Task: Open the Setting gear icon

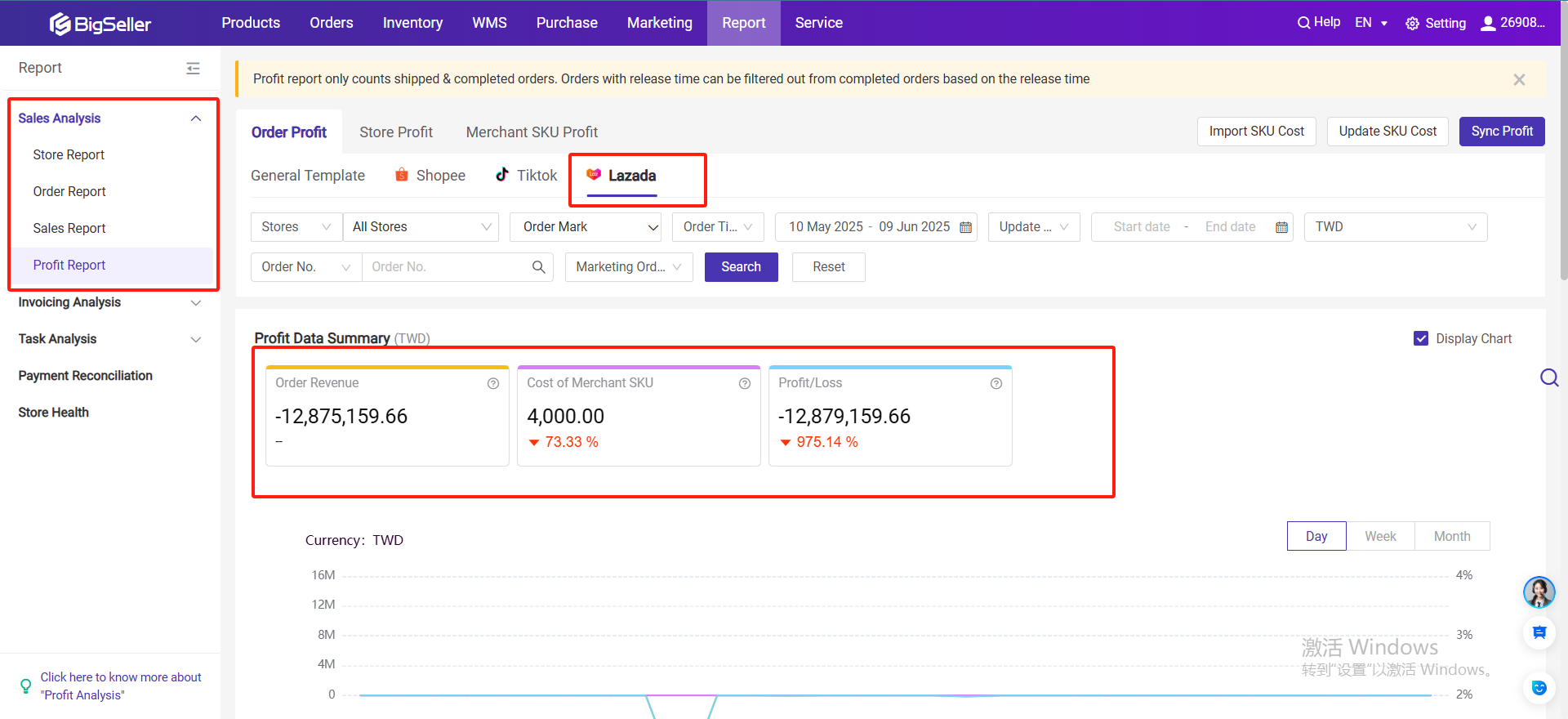Action: pyautogui.click(x=1412, y=24)
